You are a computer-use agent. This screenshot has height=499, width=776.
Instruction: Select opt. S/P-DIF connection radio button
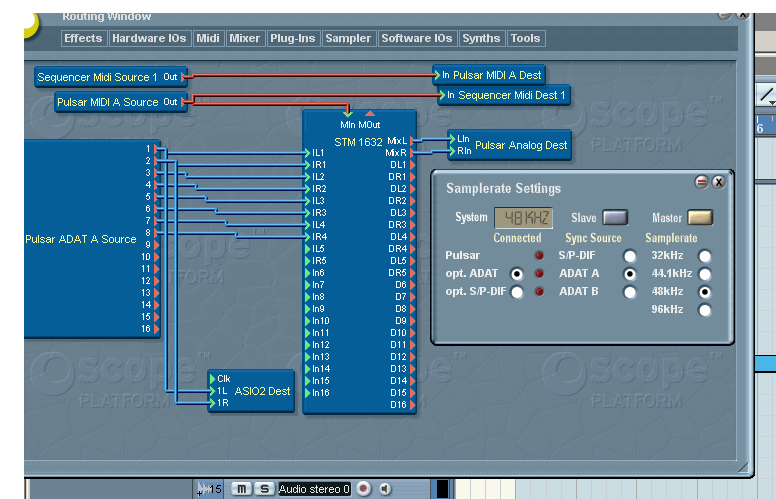point(517,292)
